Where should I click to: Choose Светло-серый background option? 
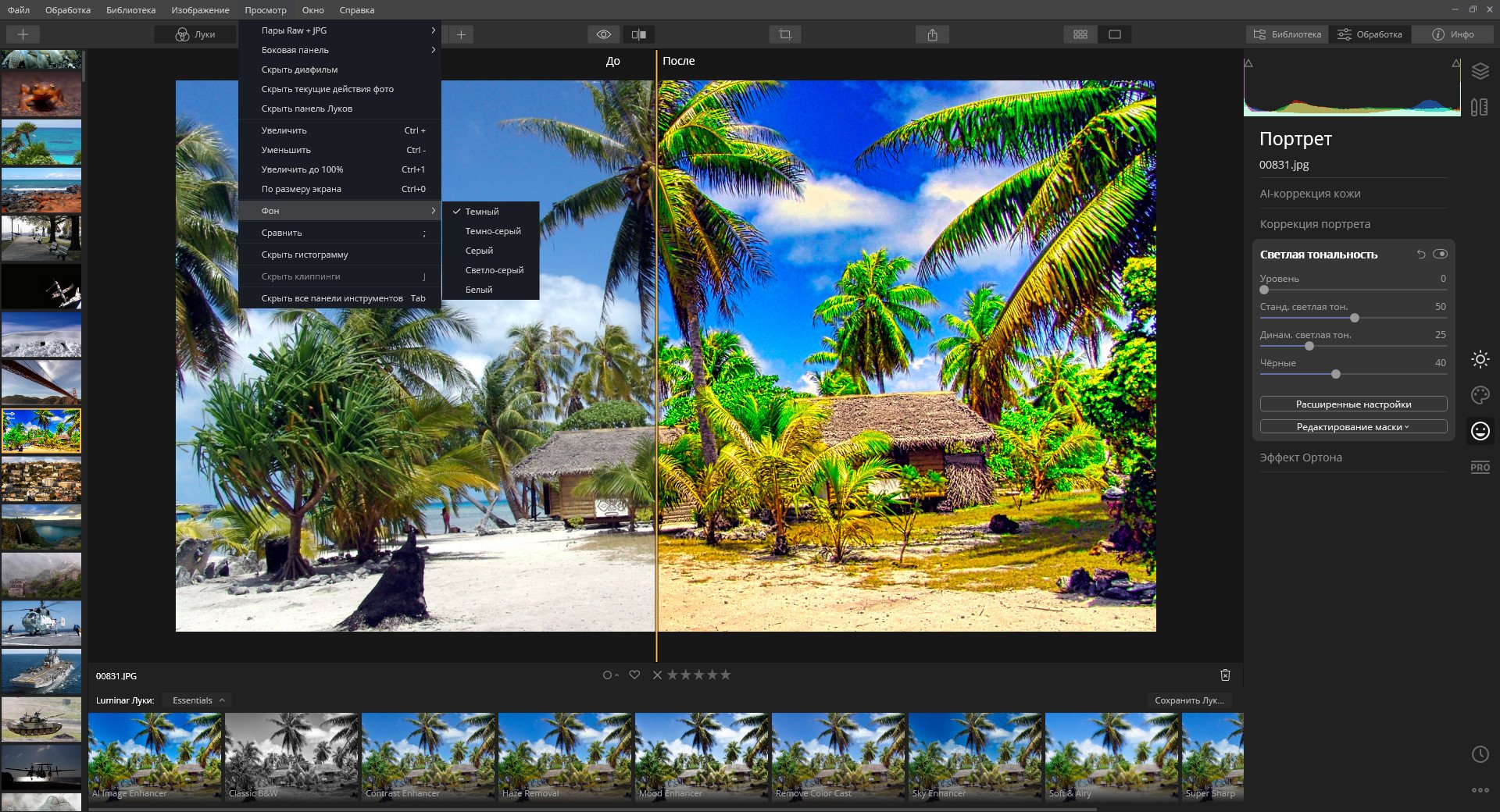pyautogui.click(x=494, y=270)
